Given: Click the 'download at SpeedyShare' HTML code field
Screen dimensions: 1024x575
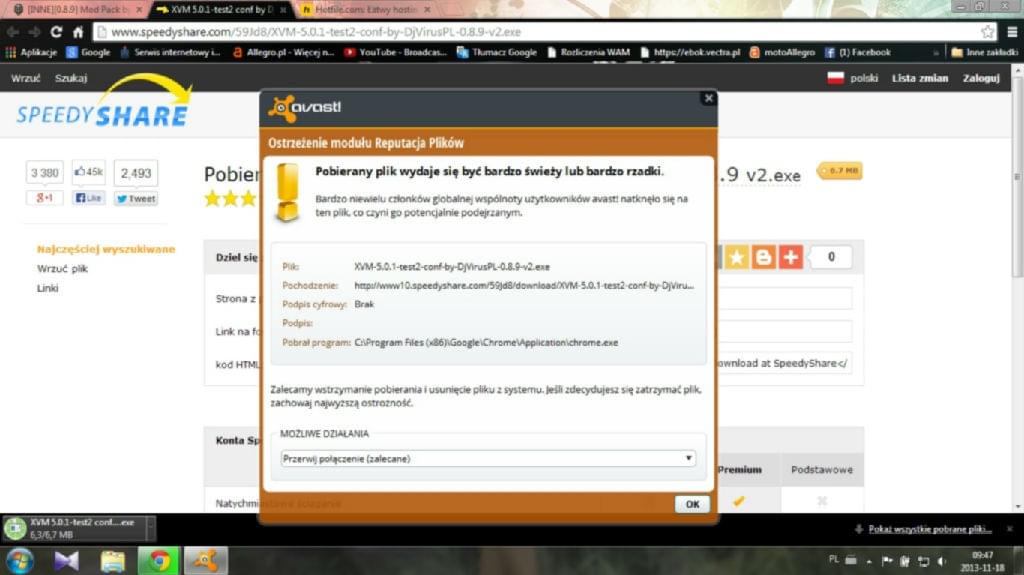Looking at the screenshot, I should (785, 363).
